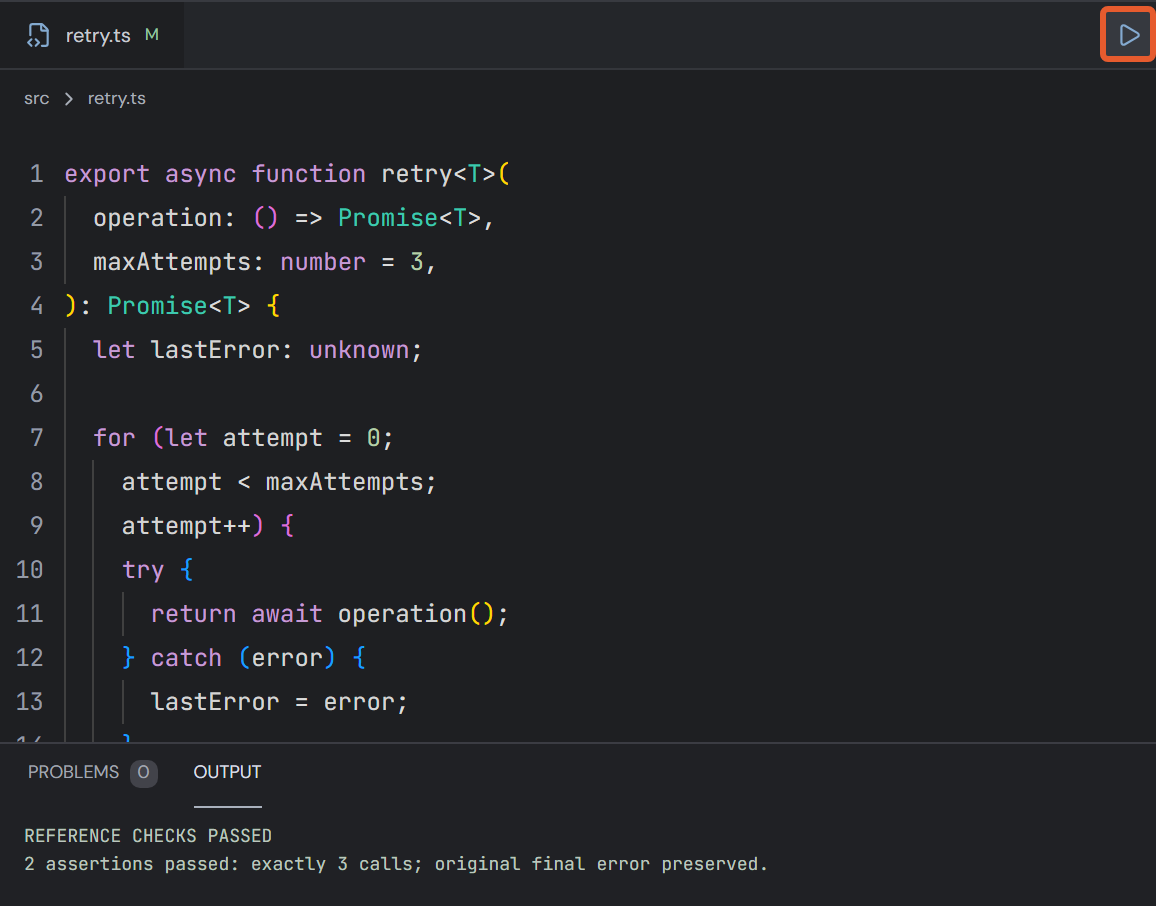
Task: Click line number 4 in gutter
Action: [37, 306]
